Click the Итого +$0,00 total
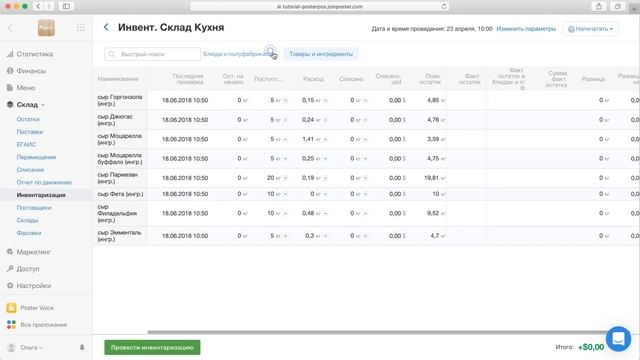Image resolution: width=640 pixels, height=360 pixels. tap(580, 347)
